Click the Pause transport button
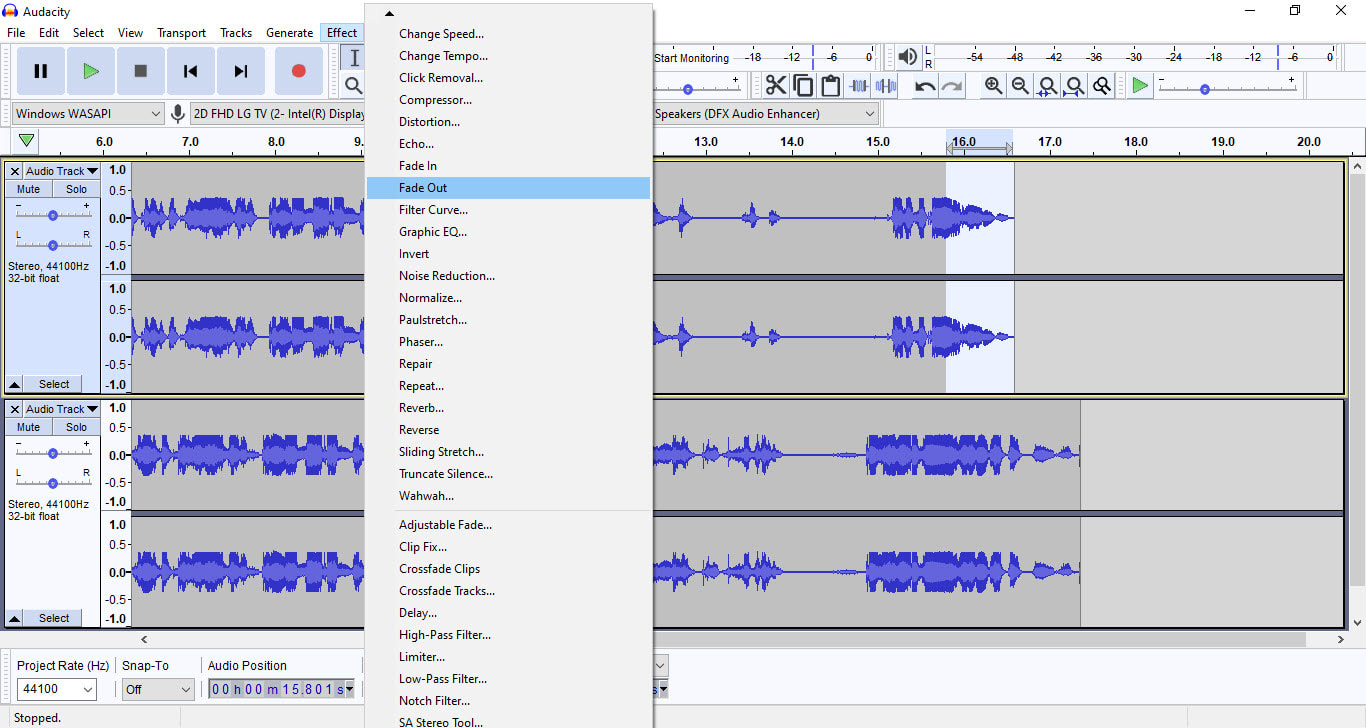The image size is (1366, 728). pyautogui.click(x=41, y=71)
